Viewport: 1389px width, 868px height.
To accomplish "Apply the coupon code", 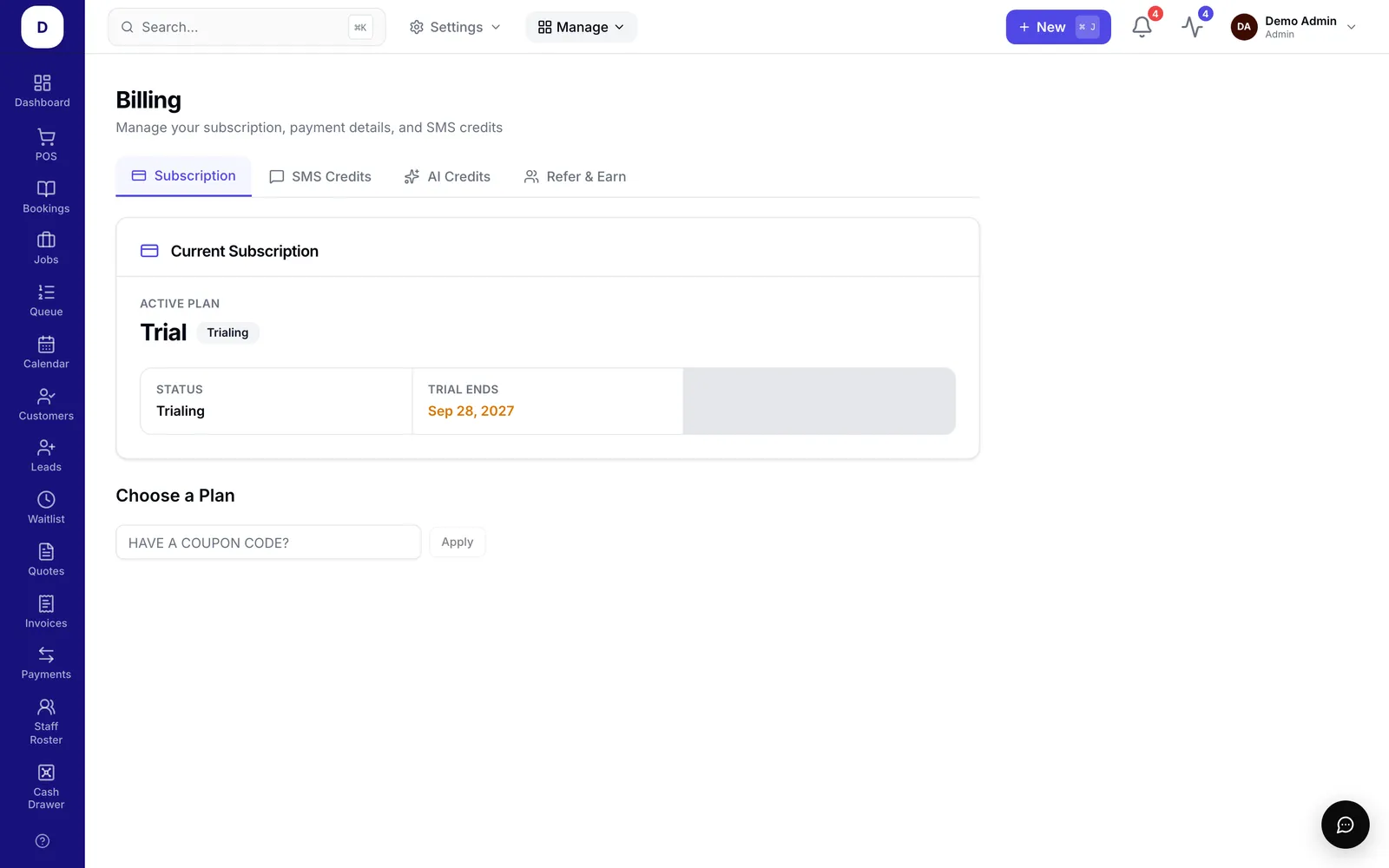I will tap(458, 542).
